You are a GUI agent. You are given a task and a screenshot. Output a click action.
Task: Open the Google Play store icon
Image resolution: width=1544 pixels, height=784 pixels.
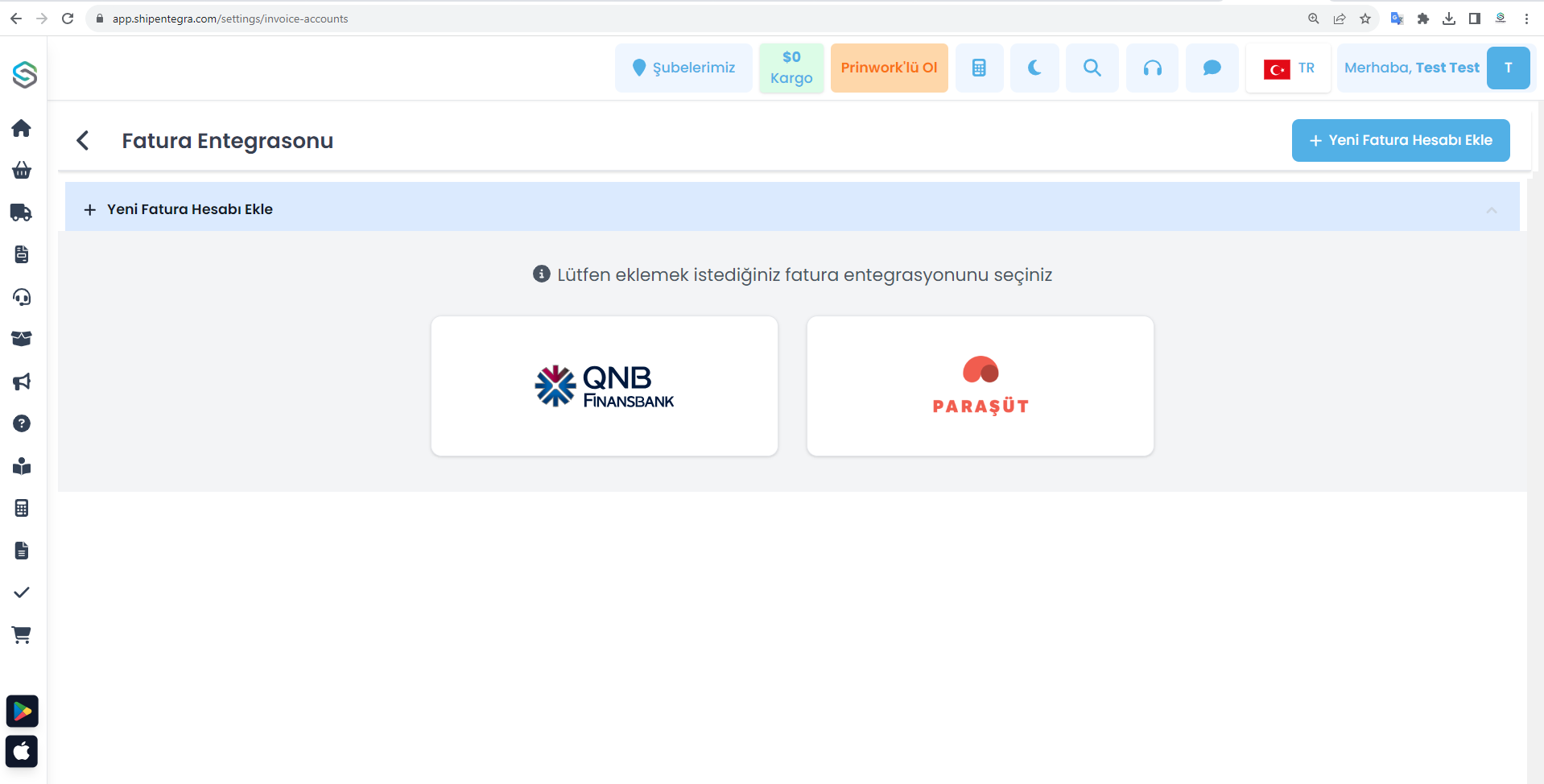click(x=23, y=712)
